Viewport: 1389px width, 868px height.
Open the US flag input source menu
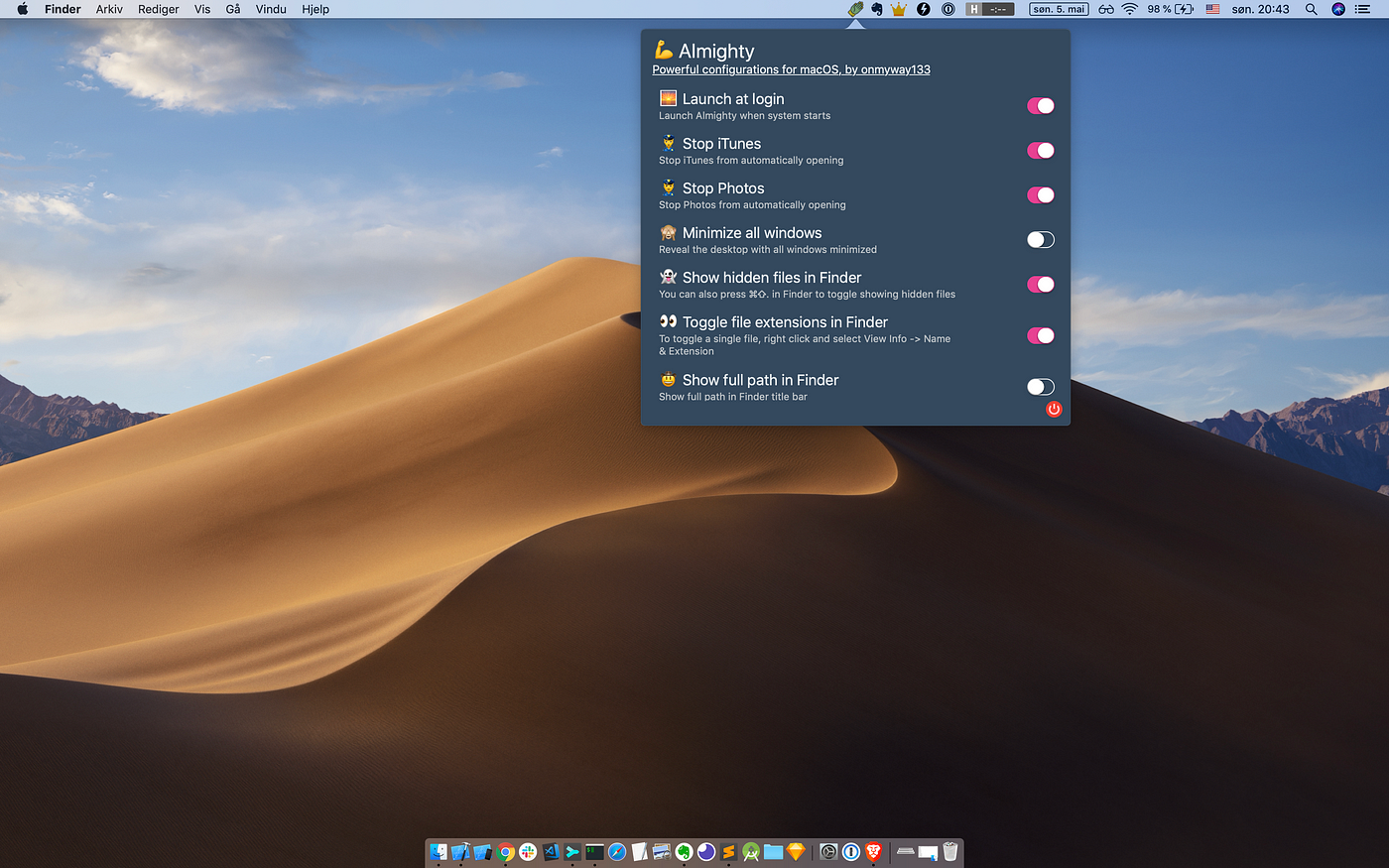click(1212, 9)
